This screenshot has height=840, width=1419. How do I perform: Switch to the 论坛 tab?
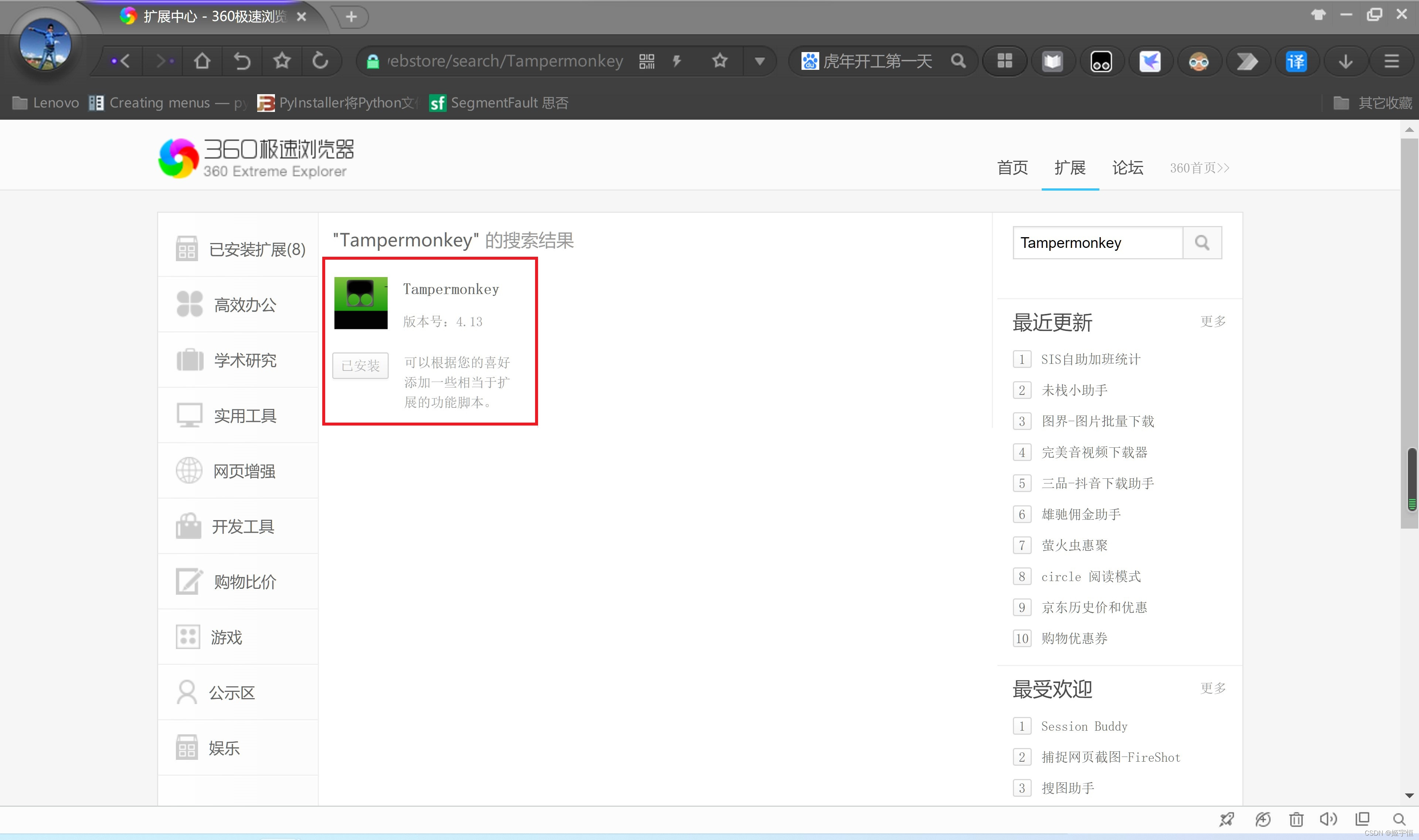click(x=1127, y=168)
